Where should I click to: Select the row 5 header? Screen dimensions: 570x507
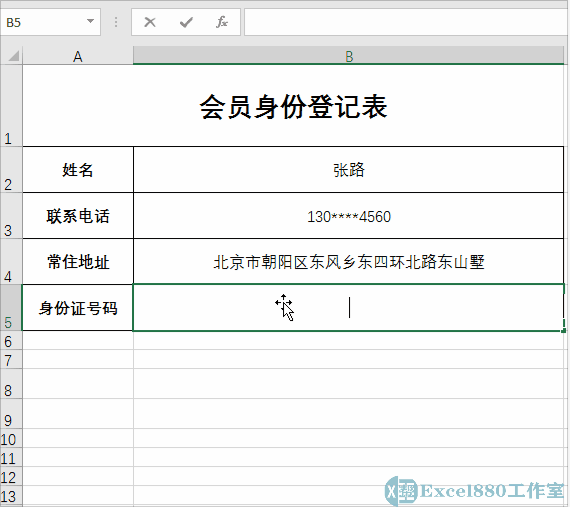click(11, 308)
